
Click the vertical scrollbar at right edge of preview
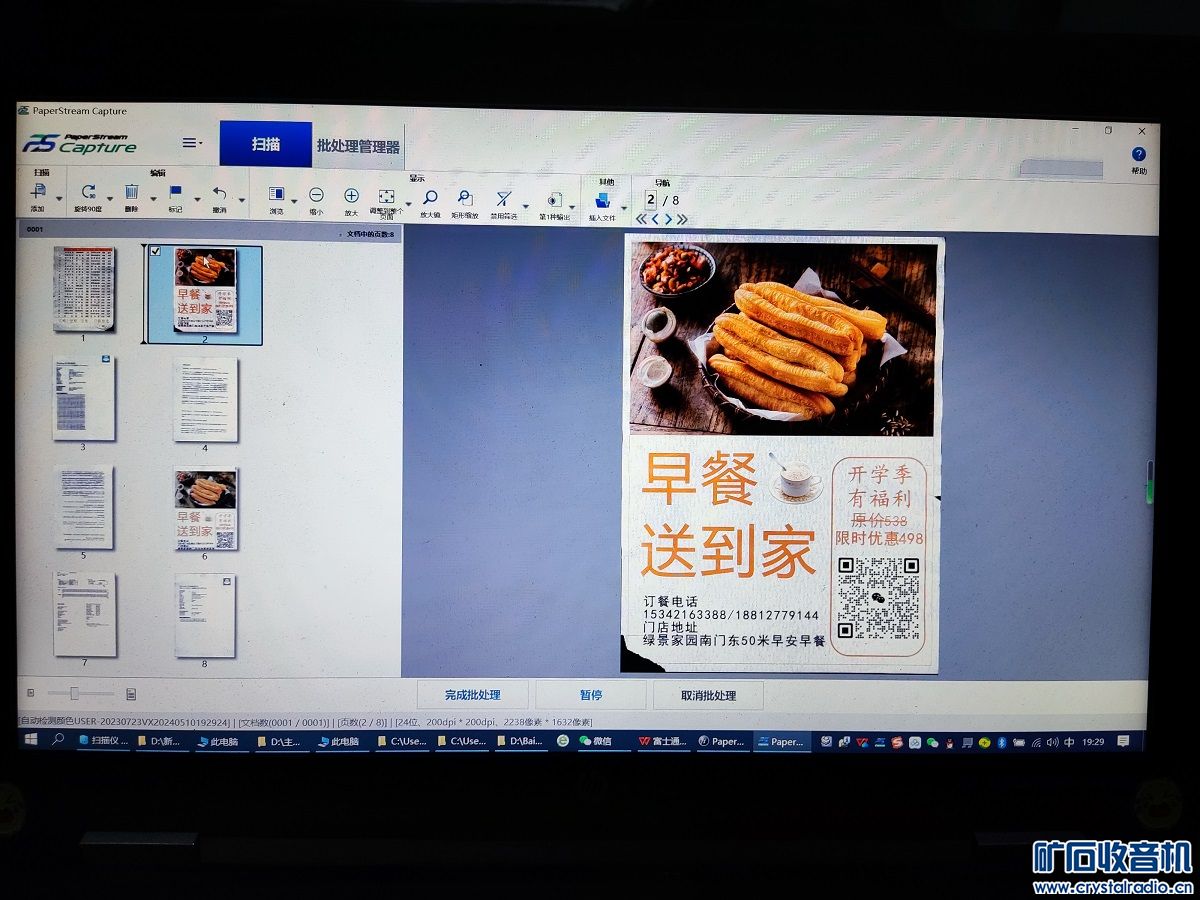click(x=1150, y=481)
